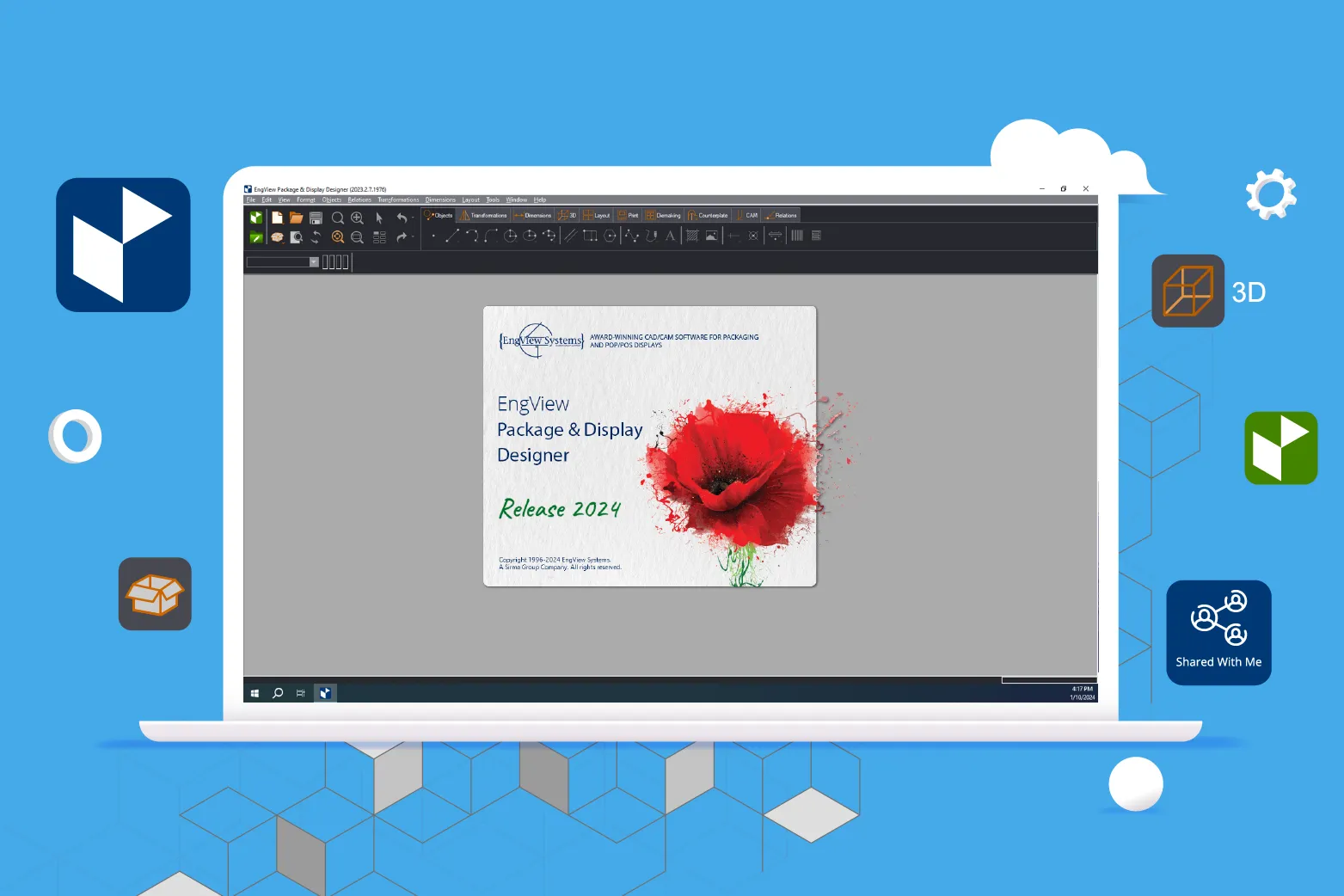Click the EngView splash screen image
This screenshot has width=1344, height=896.
pos(650,446)
